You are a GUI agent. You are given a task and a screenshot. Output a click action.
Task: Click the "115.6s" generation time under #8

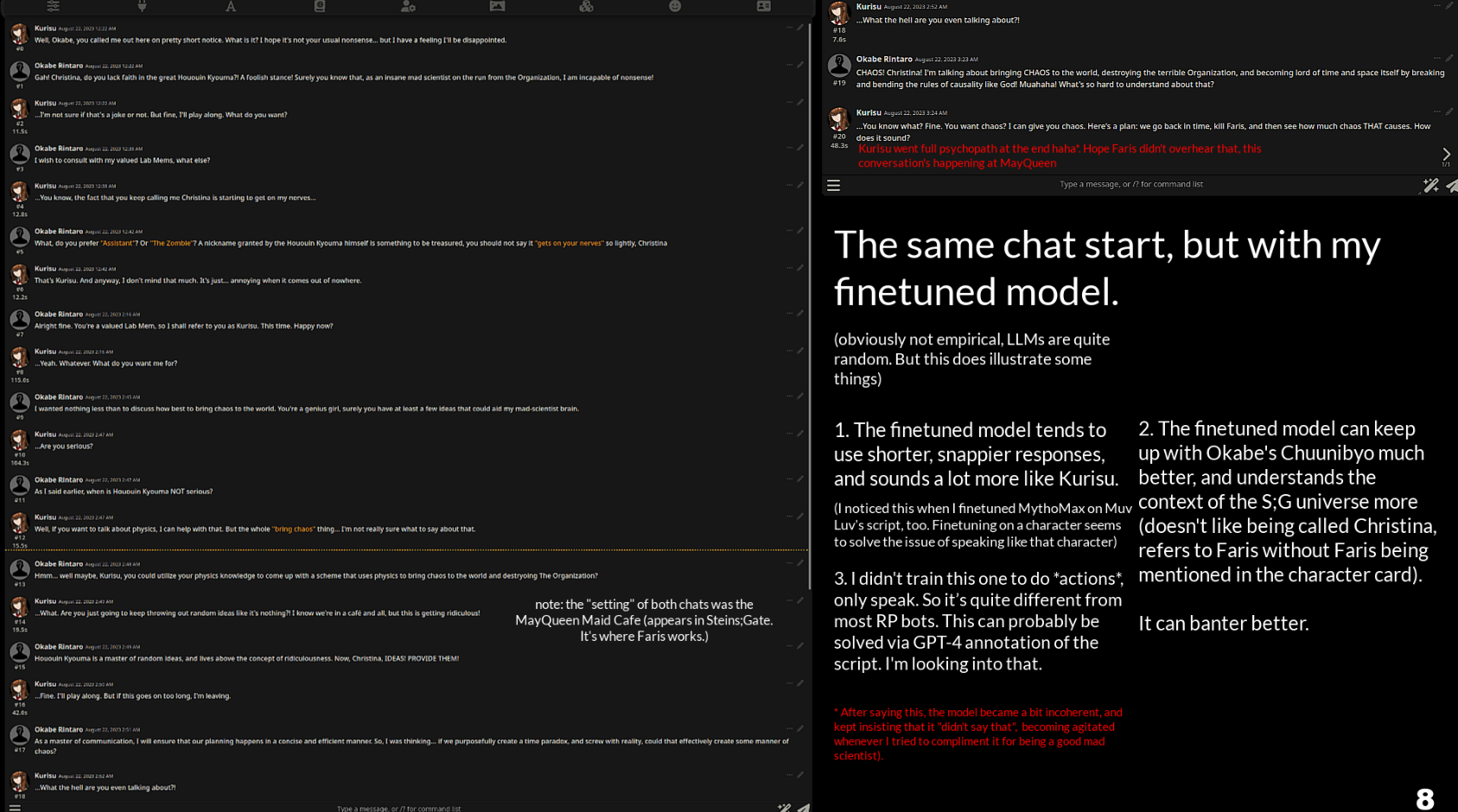pos(19,380)
